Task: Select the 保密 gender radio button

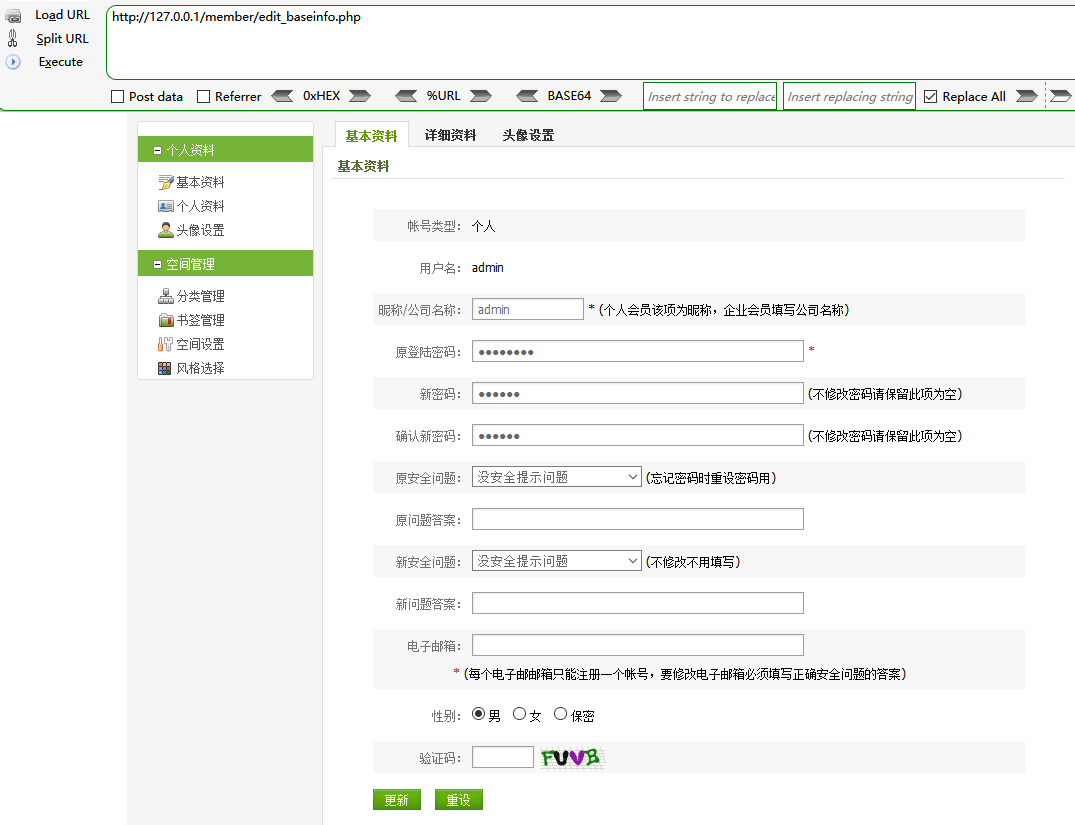Action: tap(560, 714)
